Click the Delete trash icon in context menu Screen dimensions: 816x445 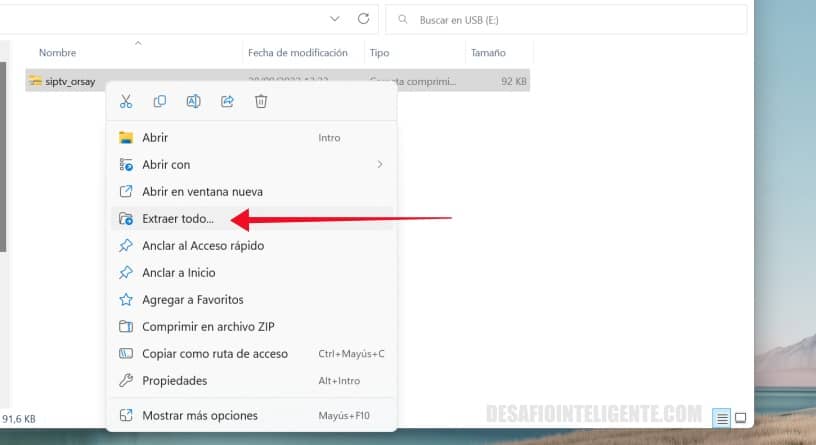[261, 101]
